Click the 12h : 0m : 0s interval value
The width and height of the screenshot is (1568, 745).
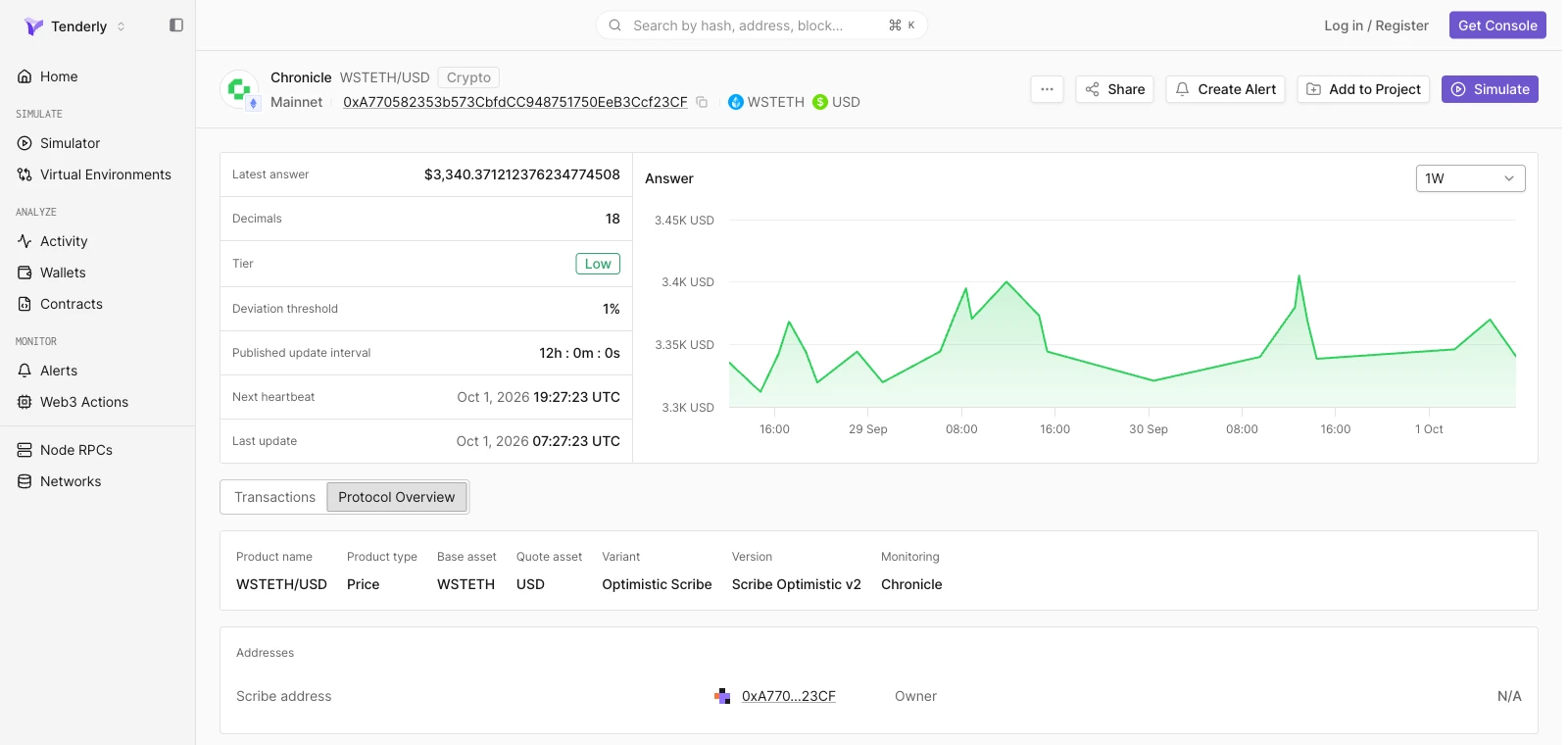579,353
